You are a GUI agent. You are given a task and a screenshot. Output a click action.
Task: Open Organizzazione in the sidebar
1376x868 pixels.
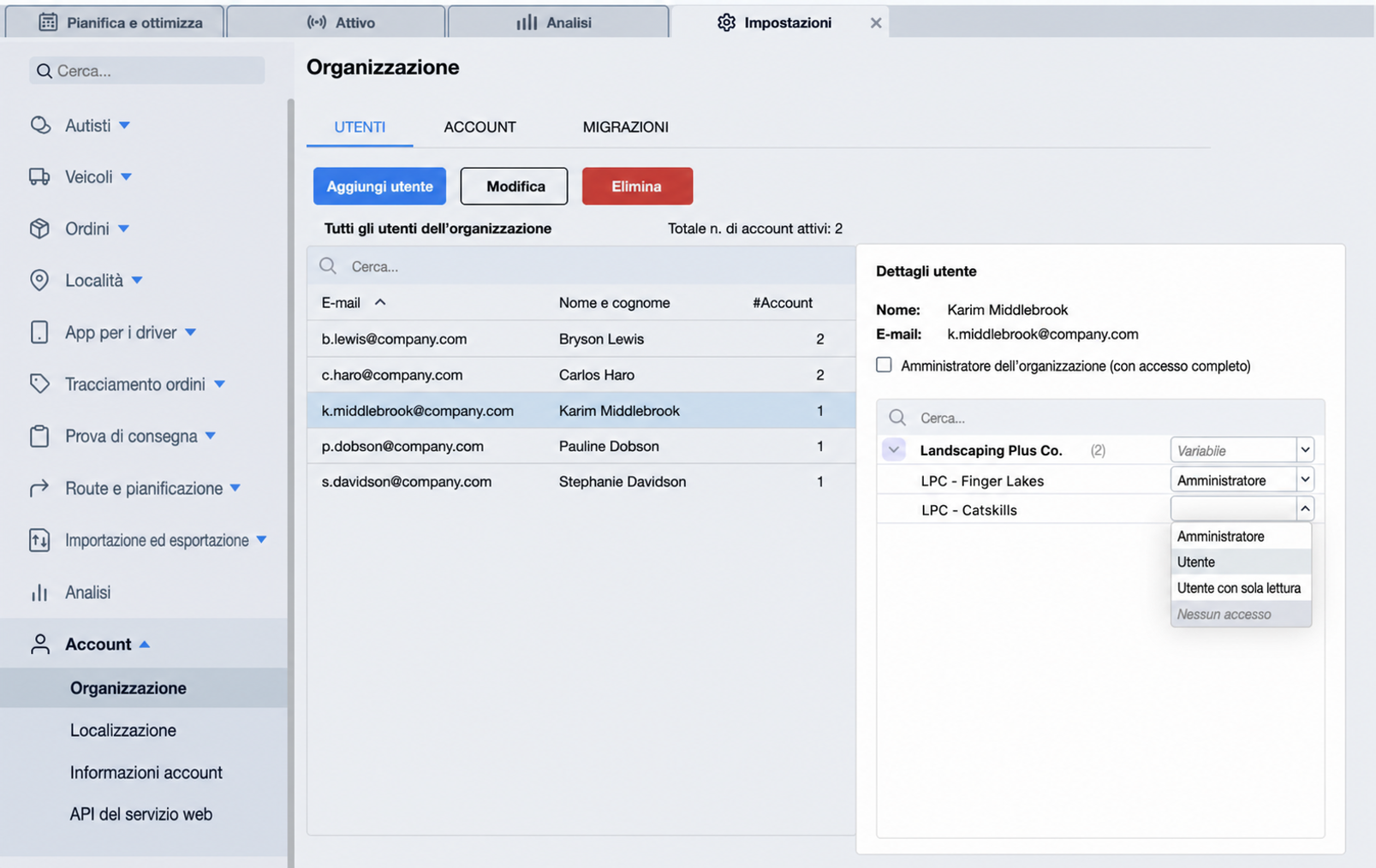pyautogui.click(x=143, y=688)
